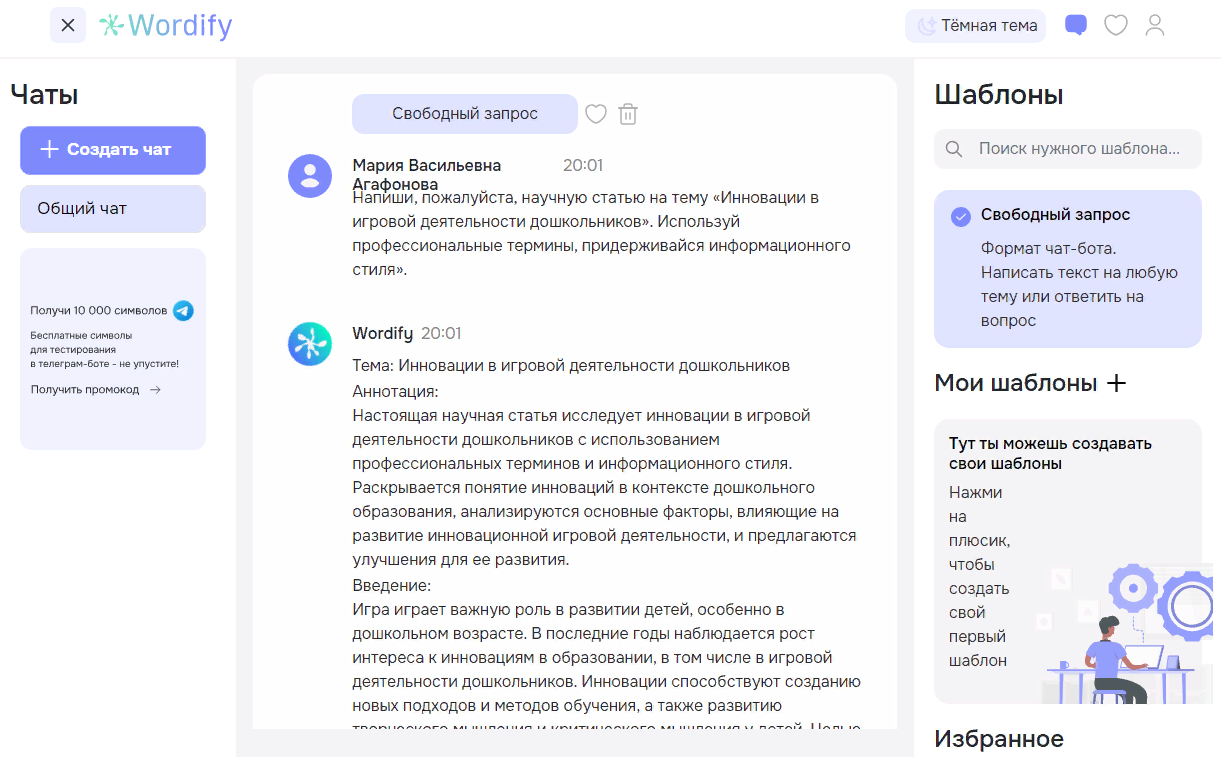Open the Wordify logo home link

[166, 25]
